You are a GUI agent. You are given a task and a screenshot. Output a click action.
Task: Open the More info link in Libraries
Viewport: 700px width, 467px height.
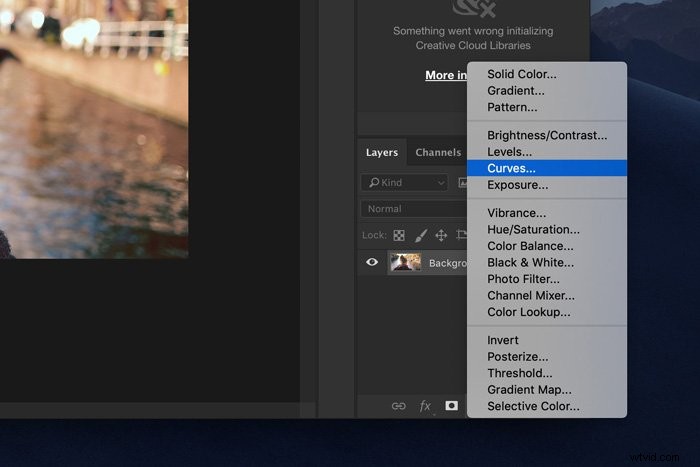tap(446, 75)
